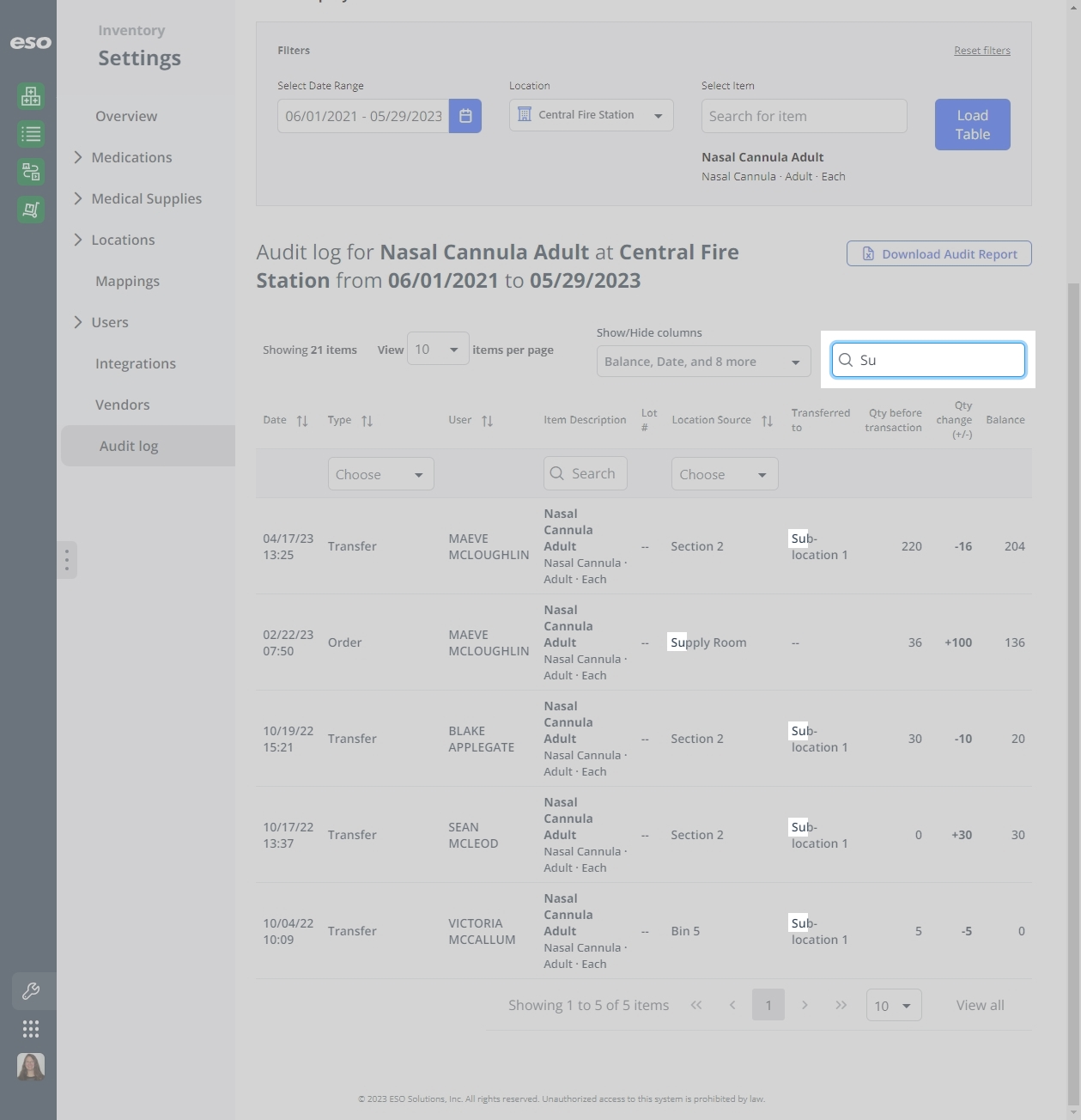Go to first page of results
Screen dimensions: 1081x1120
(x=696, y=1005)
